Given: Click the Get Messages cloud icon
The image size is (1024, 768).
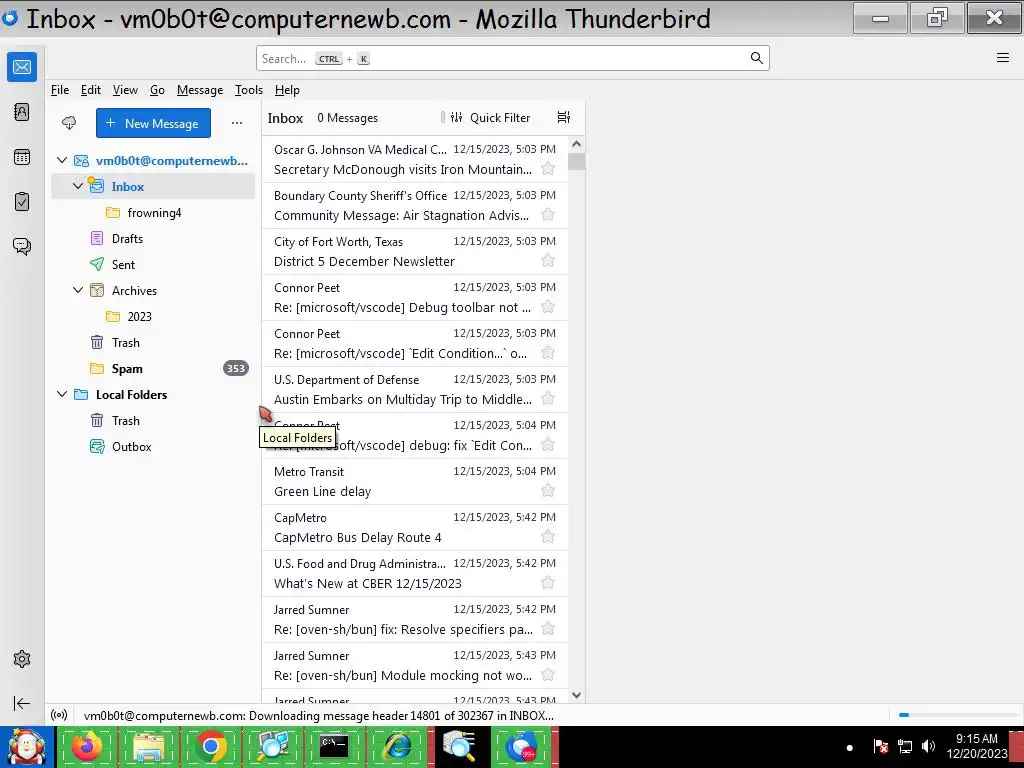Looking at the screenshot, I should tap(69, 123).
